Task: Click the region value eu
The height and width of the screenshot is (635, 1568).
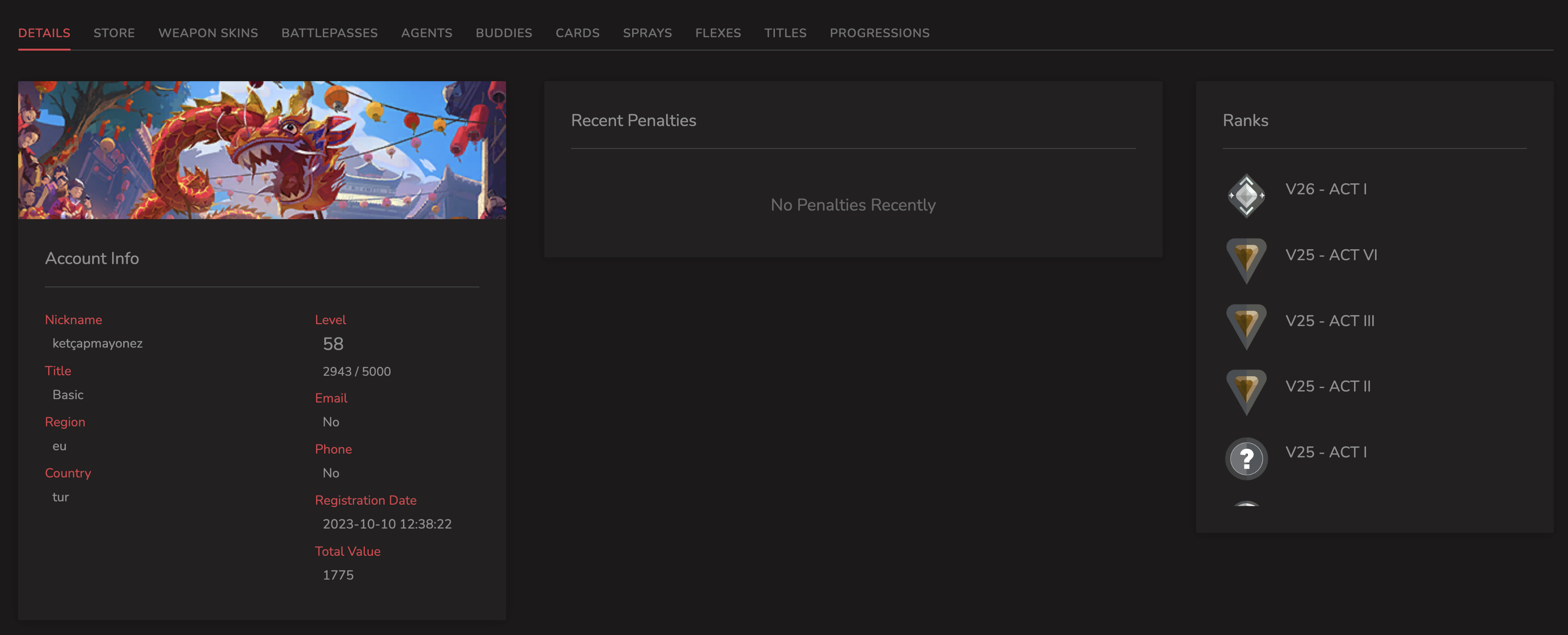Action: coord(59,446)
